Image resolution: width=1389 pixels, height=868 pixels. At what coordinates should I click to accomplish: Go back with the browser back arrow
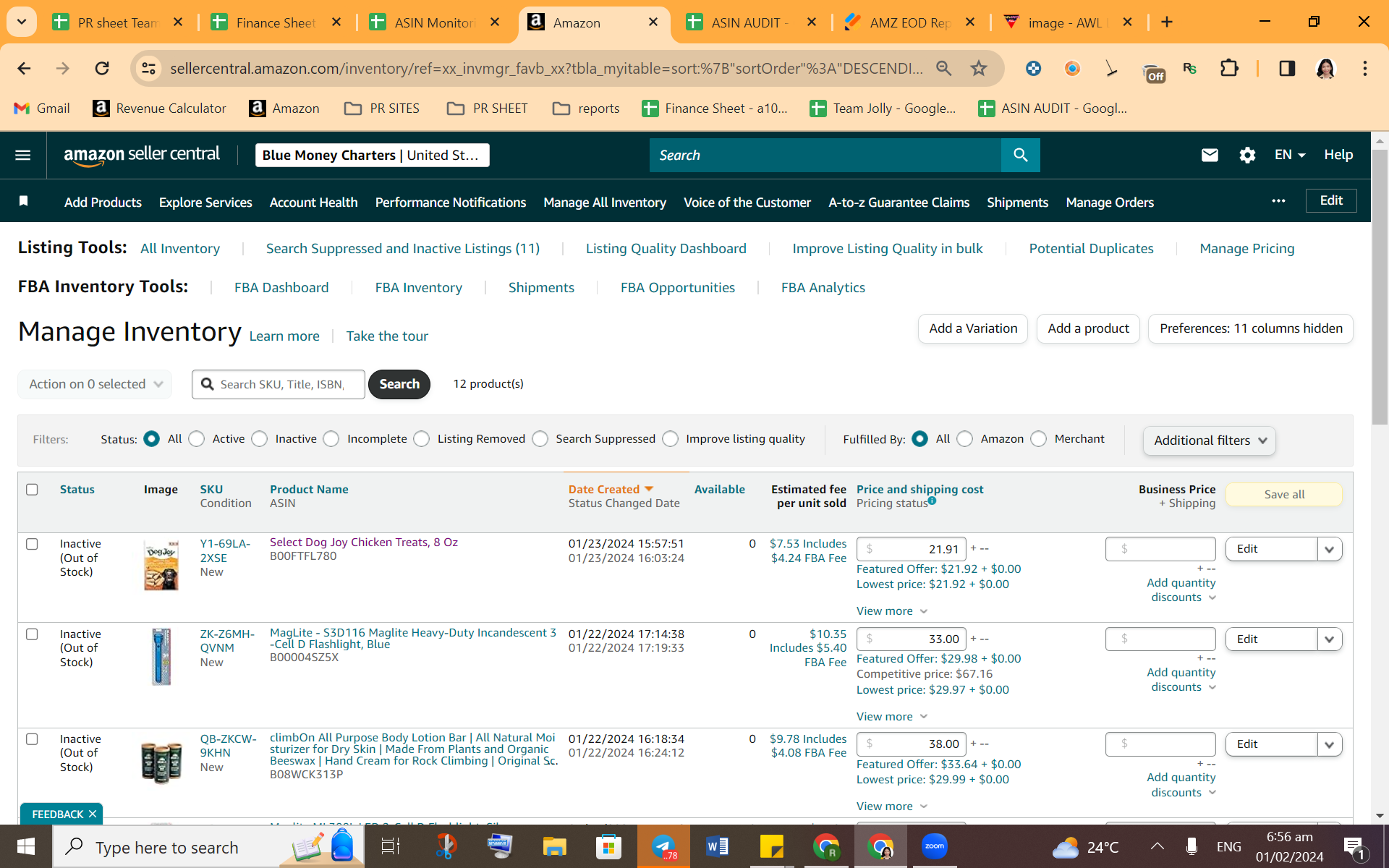tap(24, 68)
